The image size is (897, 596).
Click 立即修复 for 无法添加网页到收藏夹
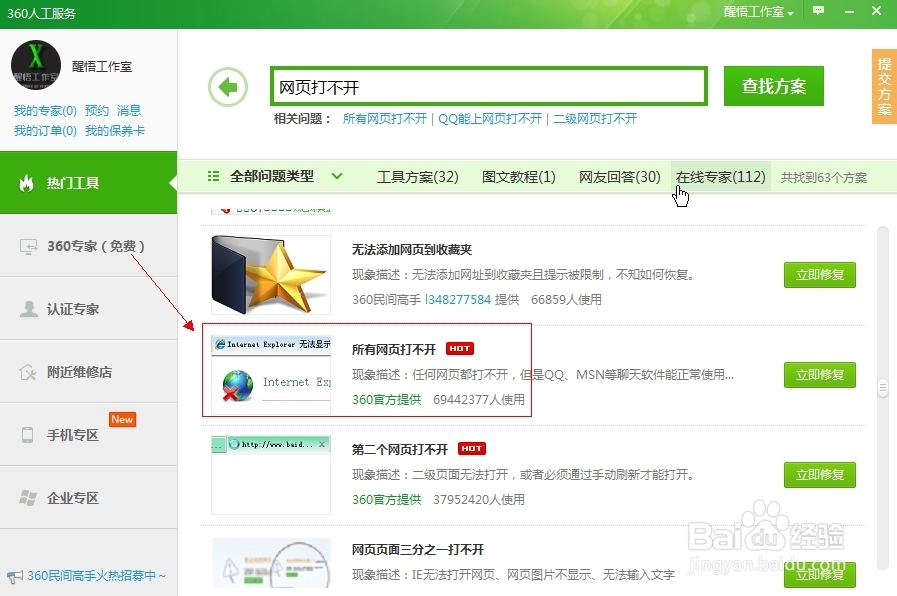coord(820,275)
